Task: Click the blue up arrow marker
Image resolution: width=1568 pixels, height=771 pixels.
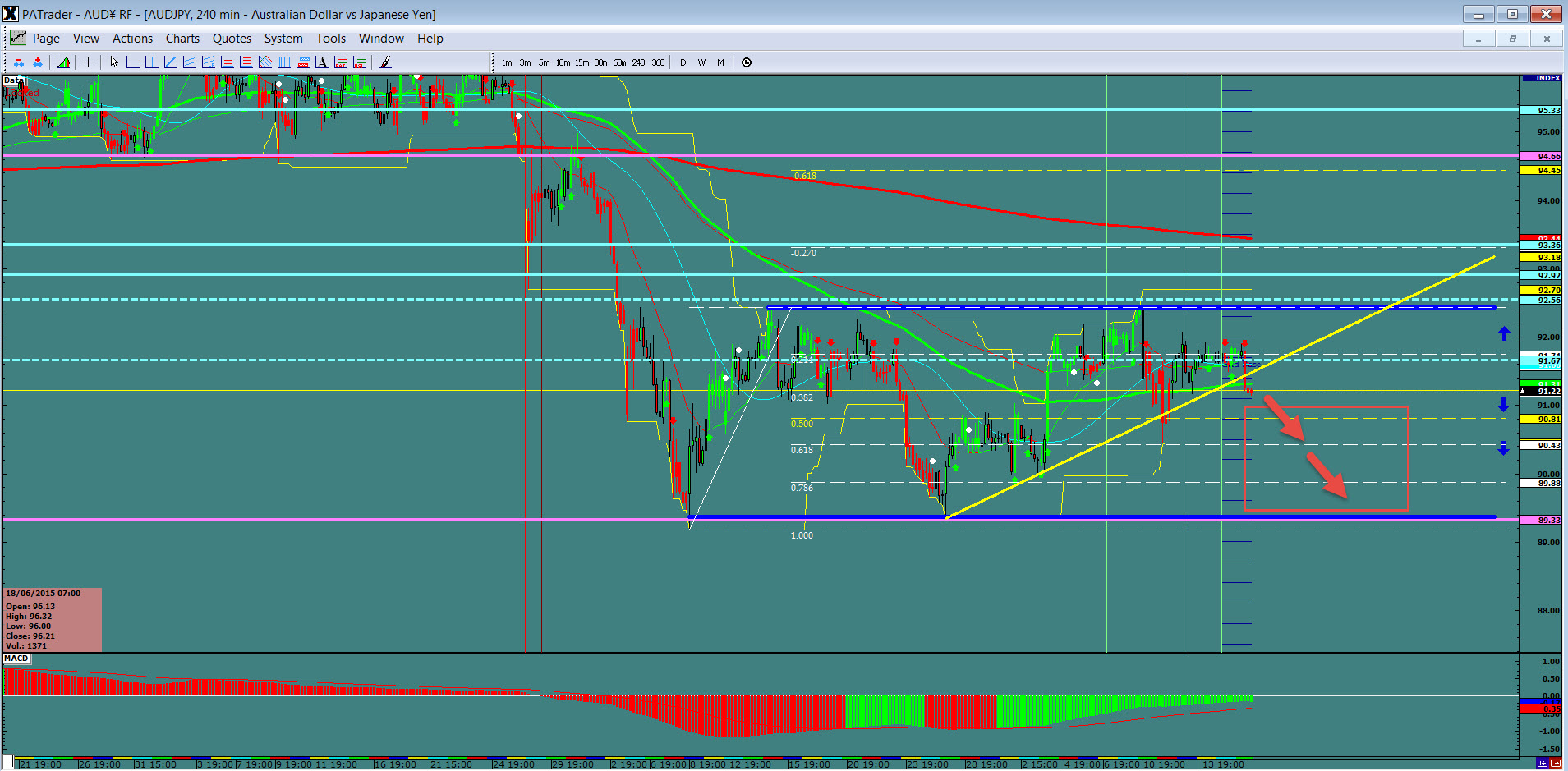Action: (x=1504, y=333)
